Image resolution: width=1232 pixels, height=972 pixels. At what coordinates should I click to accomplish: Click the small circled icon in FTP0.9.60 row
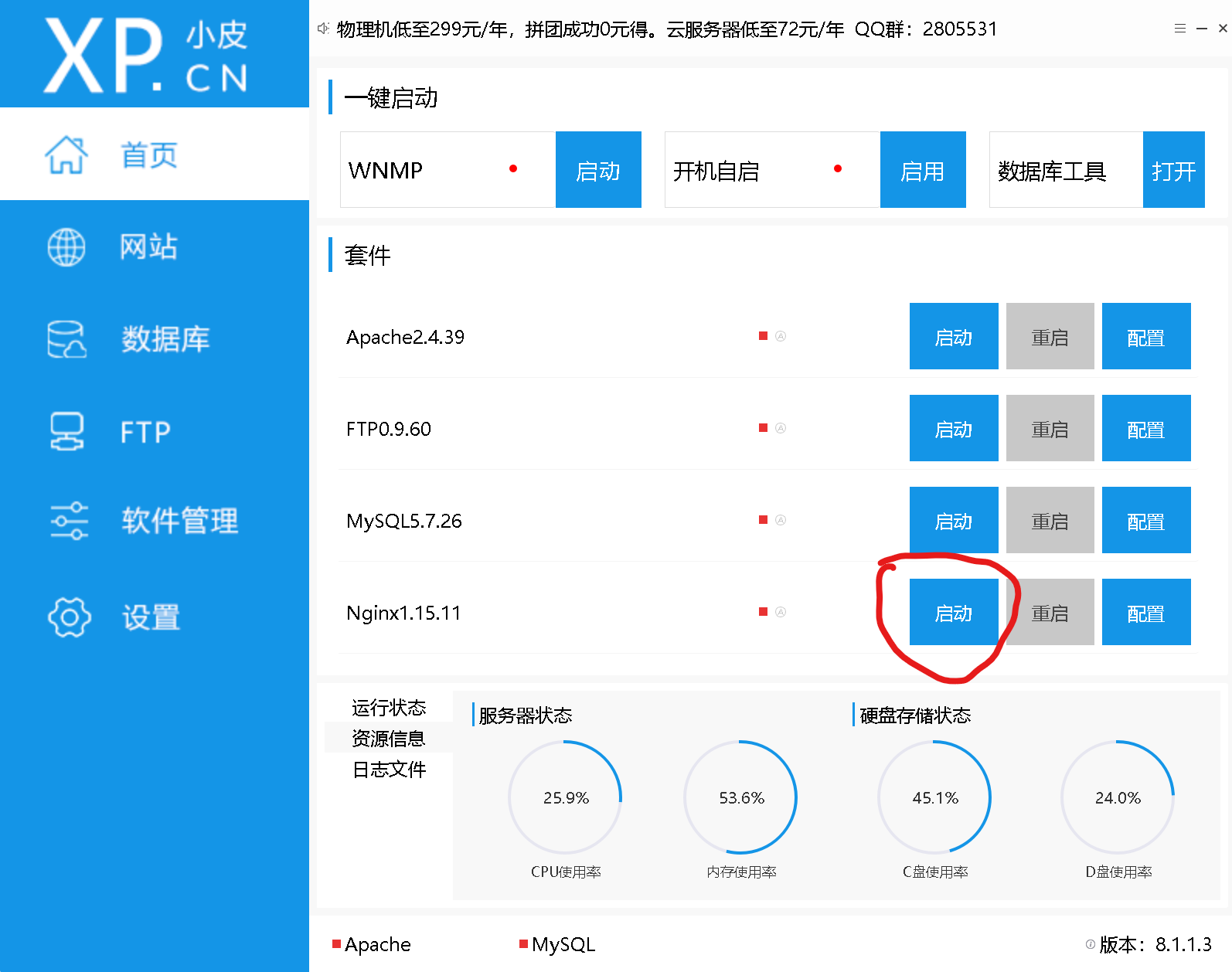[781, 428]
